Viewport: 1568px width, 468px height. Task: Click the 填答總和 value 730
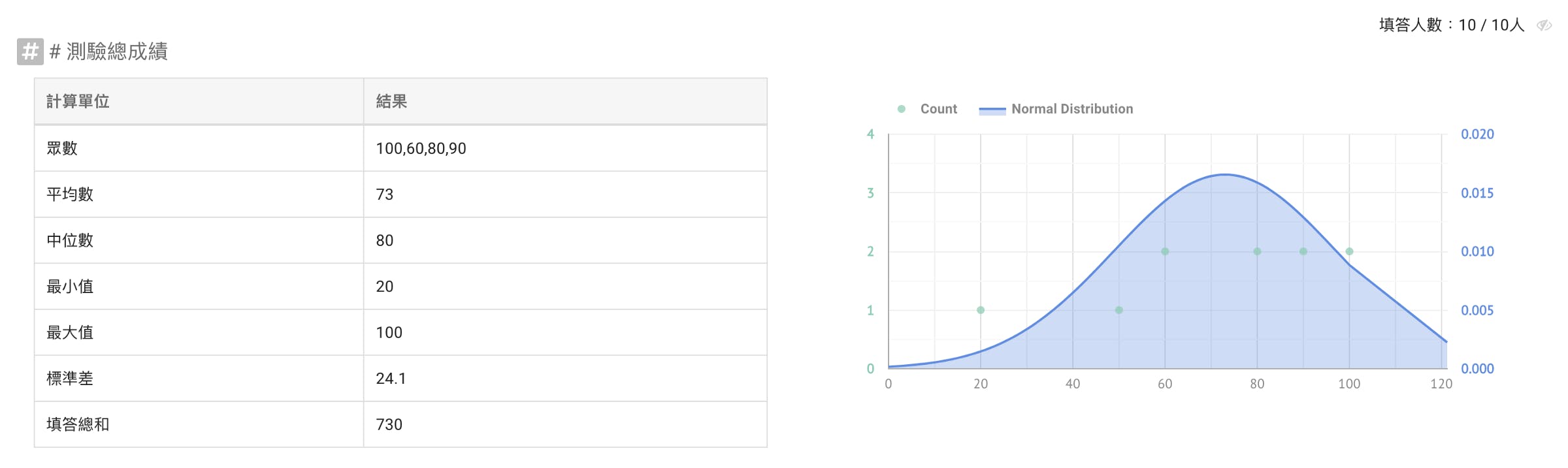pyautogui.click(x=389, y=424)
